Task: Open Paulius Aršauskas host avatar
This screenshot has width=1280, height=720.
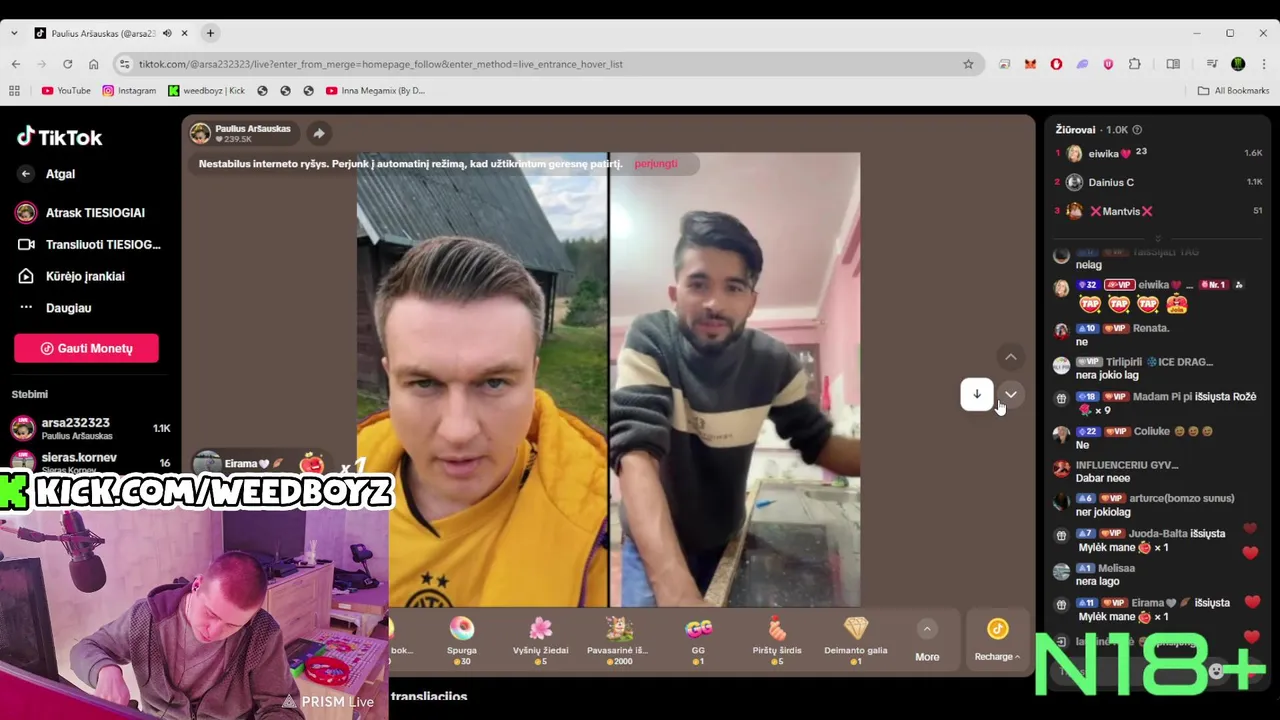Action: pyautogui.click(x=200, y=133)
